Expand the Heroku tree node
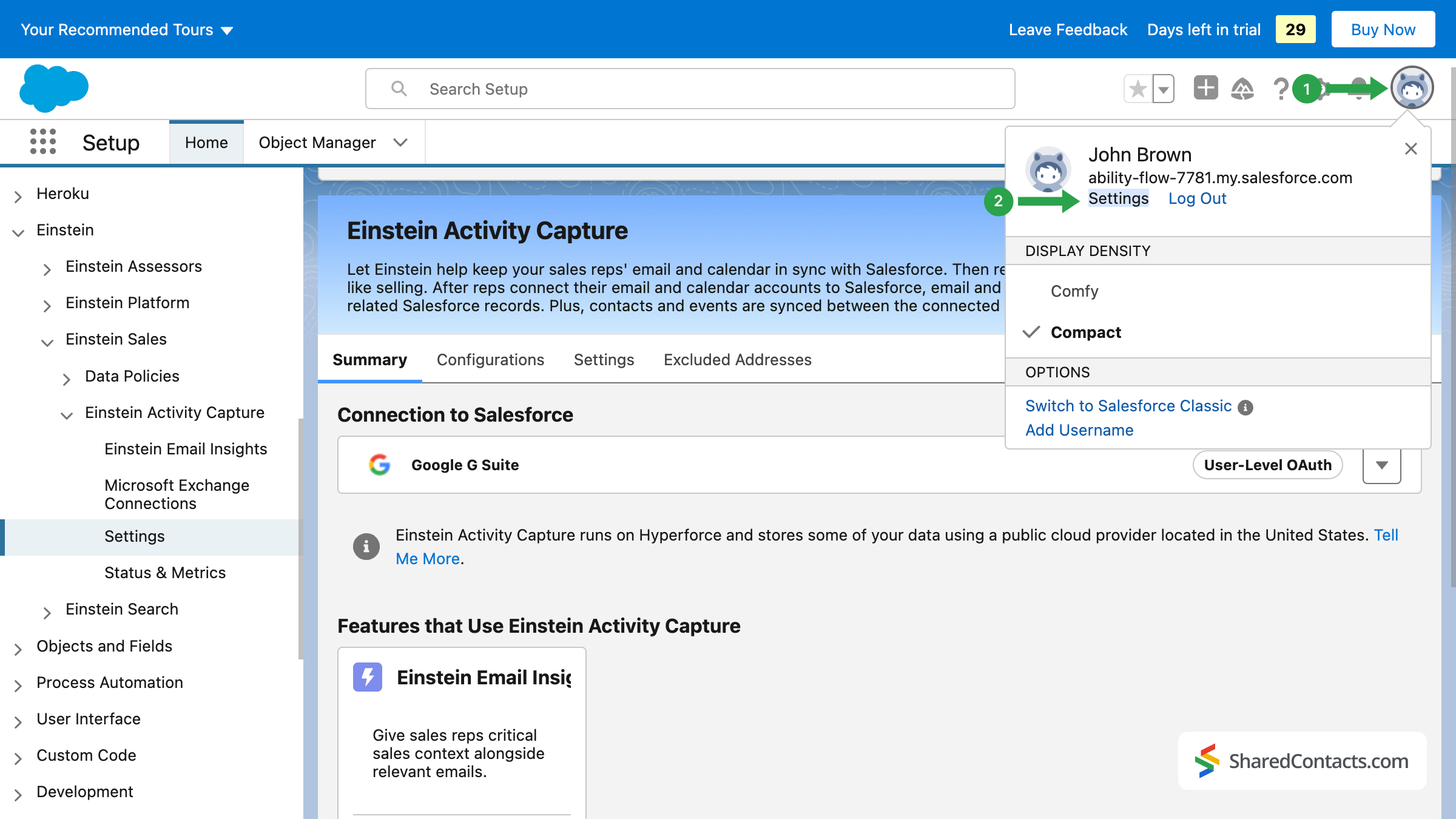Viewport: 1456px width, 819px height. (x=18, y=196)
